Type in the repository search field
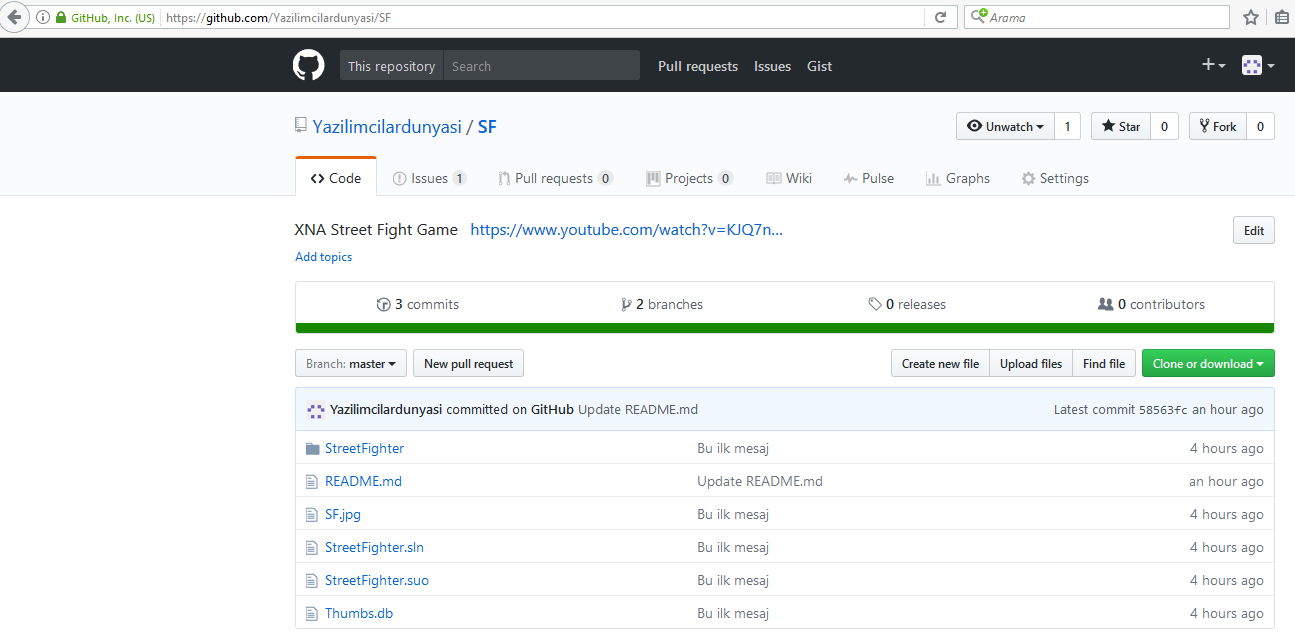1295x632 pixels. [x=541, y=64]
